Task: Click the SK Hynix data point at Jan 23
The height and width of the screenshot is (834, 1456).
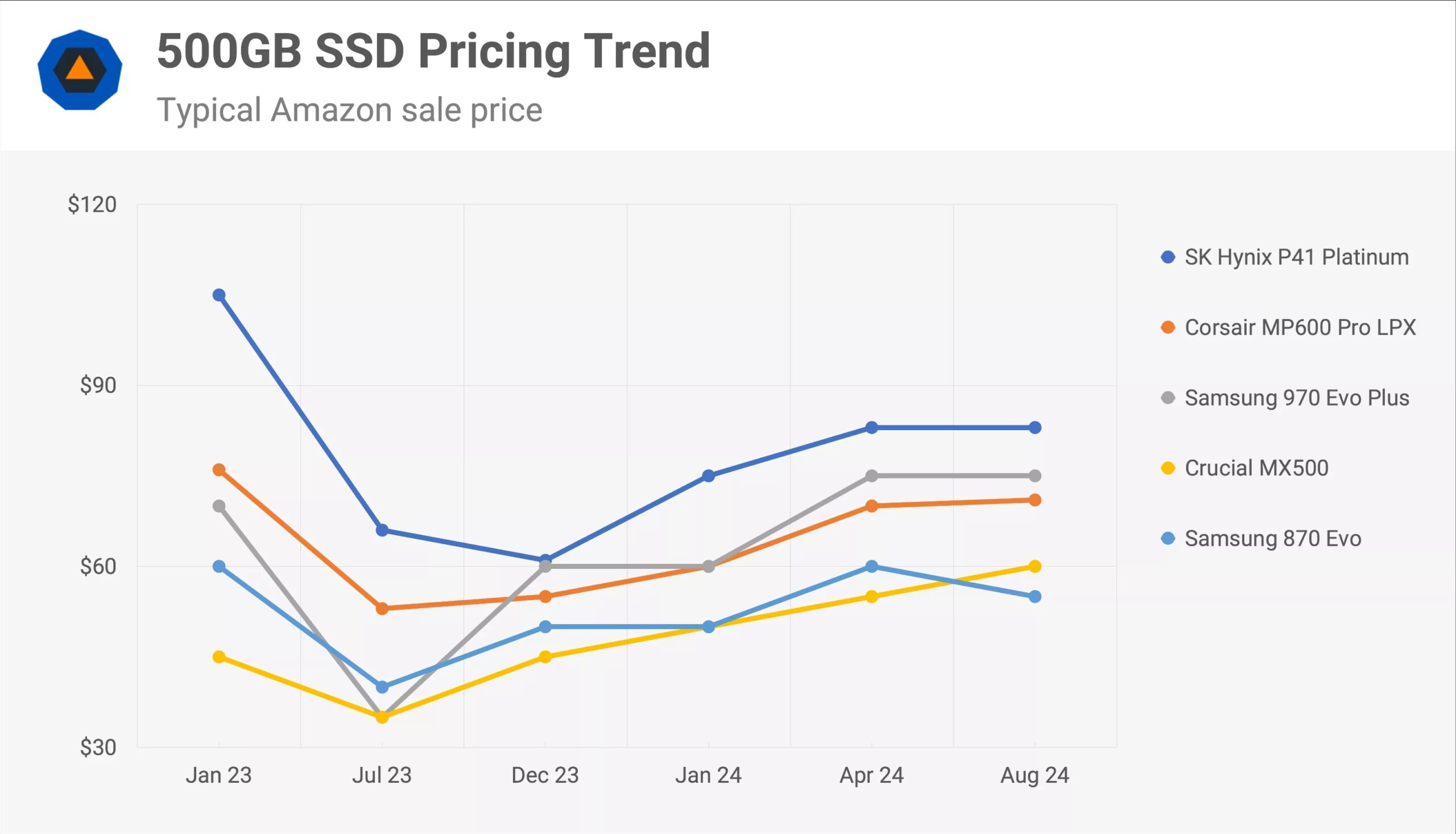Action: pos(219,295)
